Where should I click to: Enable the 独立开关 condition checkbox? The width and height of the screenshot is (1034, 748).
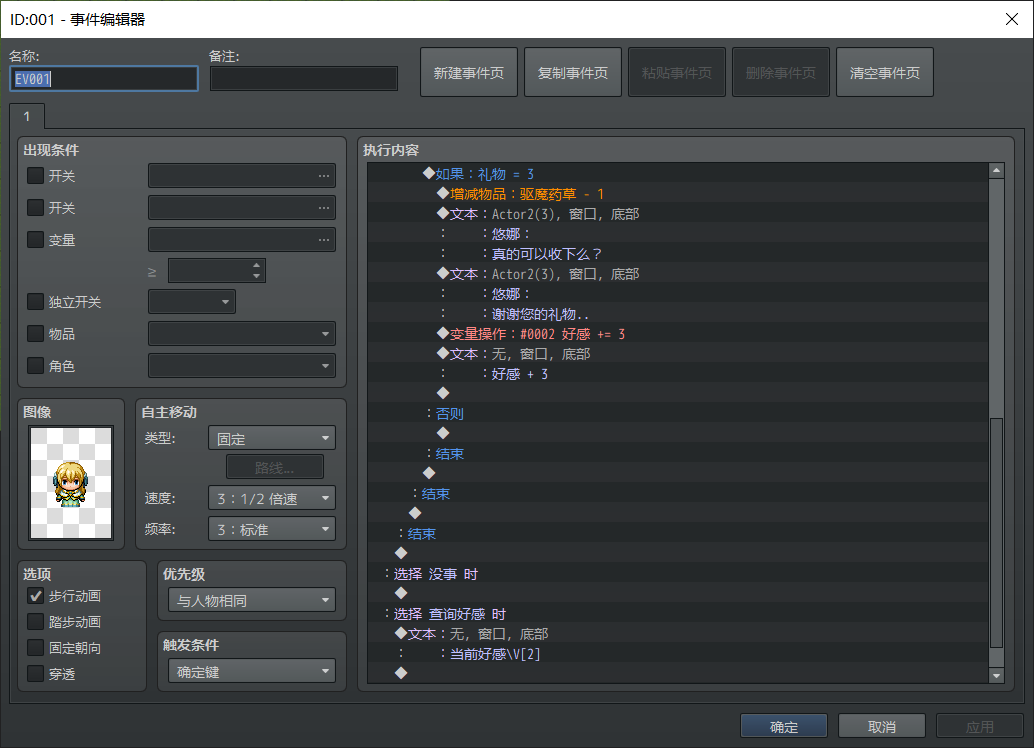(x=36, y=302)
